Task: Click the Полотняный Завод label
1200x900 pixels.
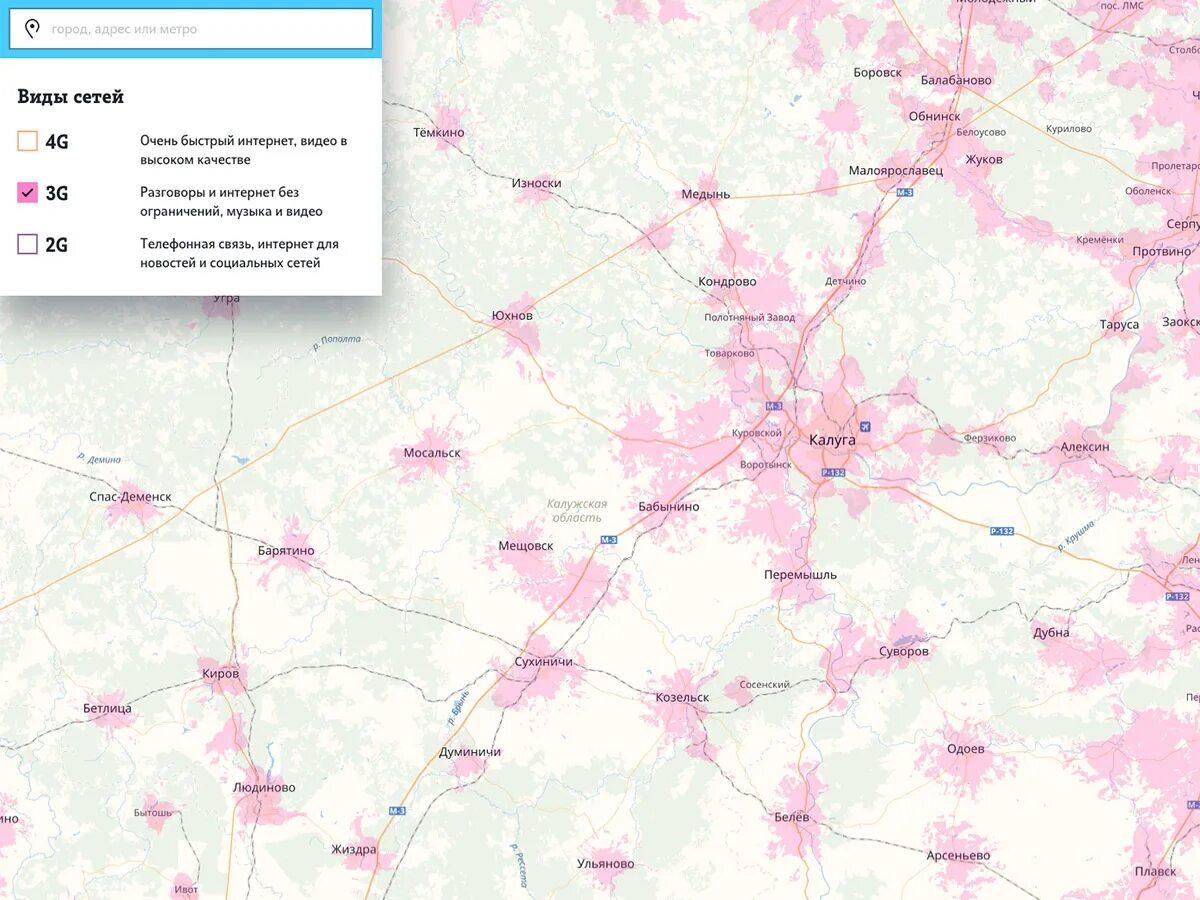Action: (x=750, y=318)
